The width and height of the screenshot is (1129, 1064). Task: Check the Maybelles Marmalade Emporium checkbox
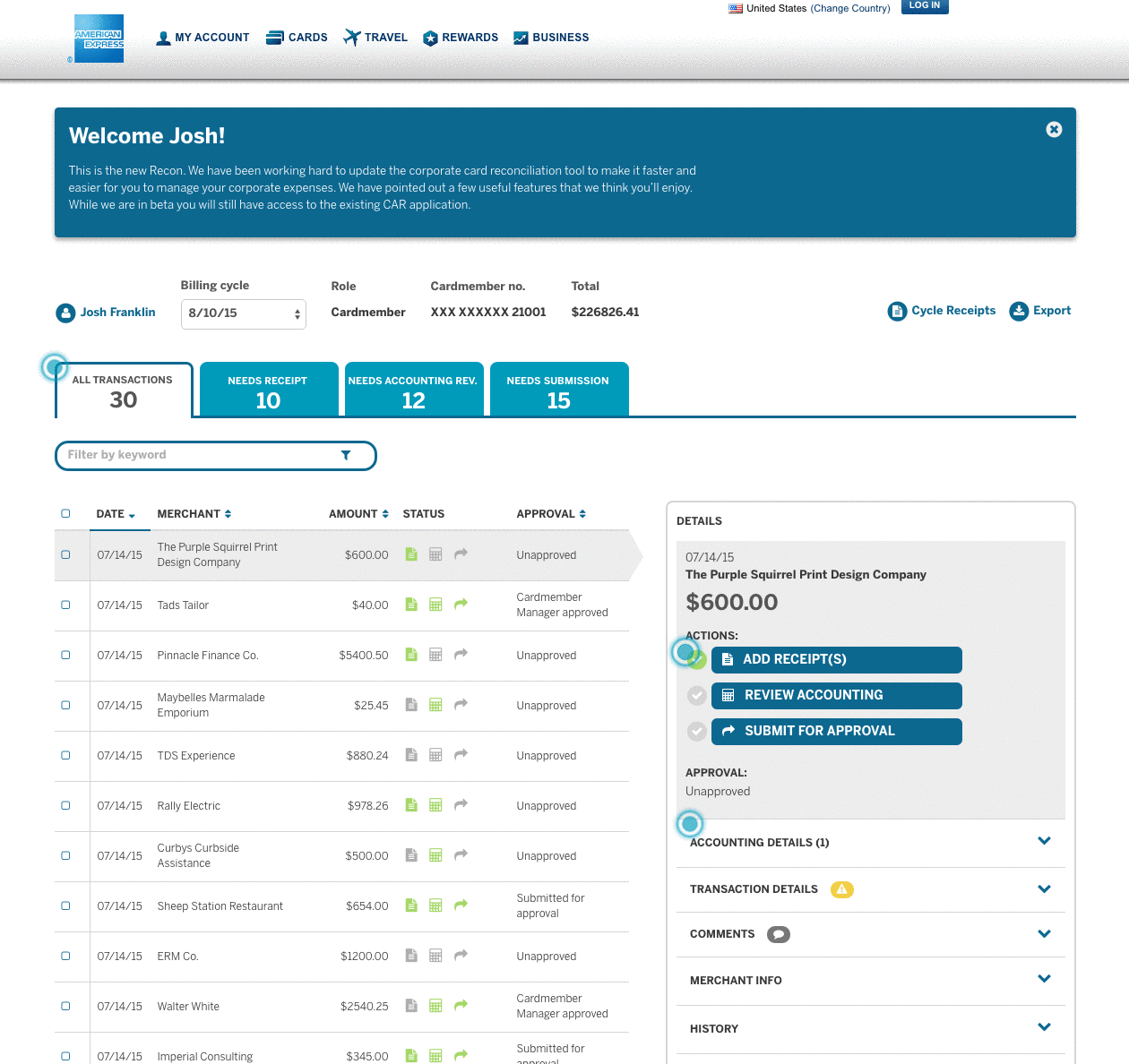point(65,705)
